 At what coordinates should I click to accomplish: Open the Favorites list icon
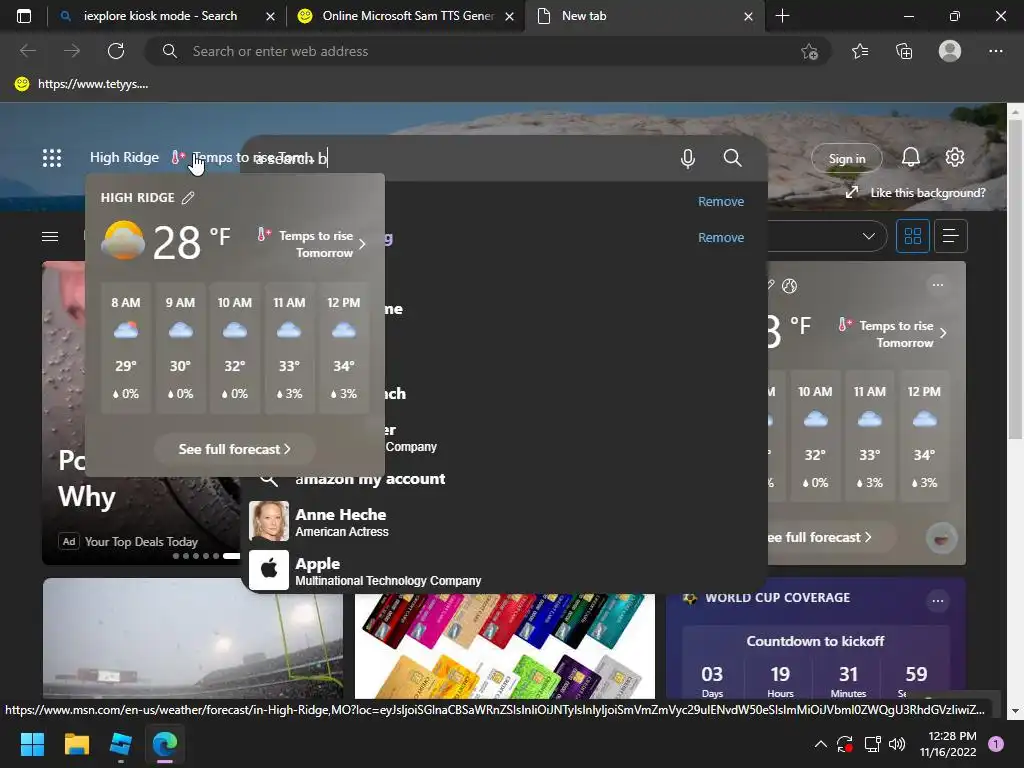tap(860, 51)
